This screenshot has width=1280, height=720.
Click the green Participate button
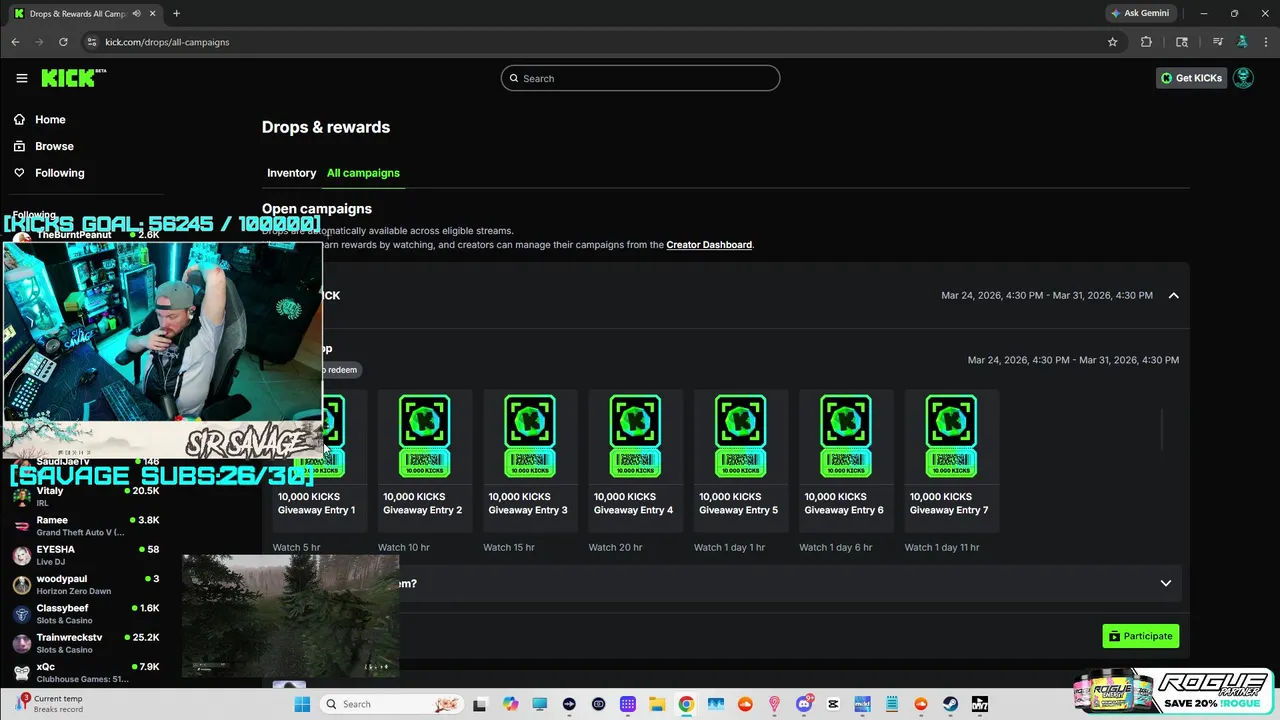(1141, 636)
